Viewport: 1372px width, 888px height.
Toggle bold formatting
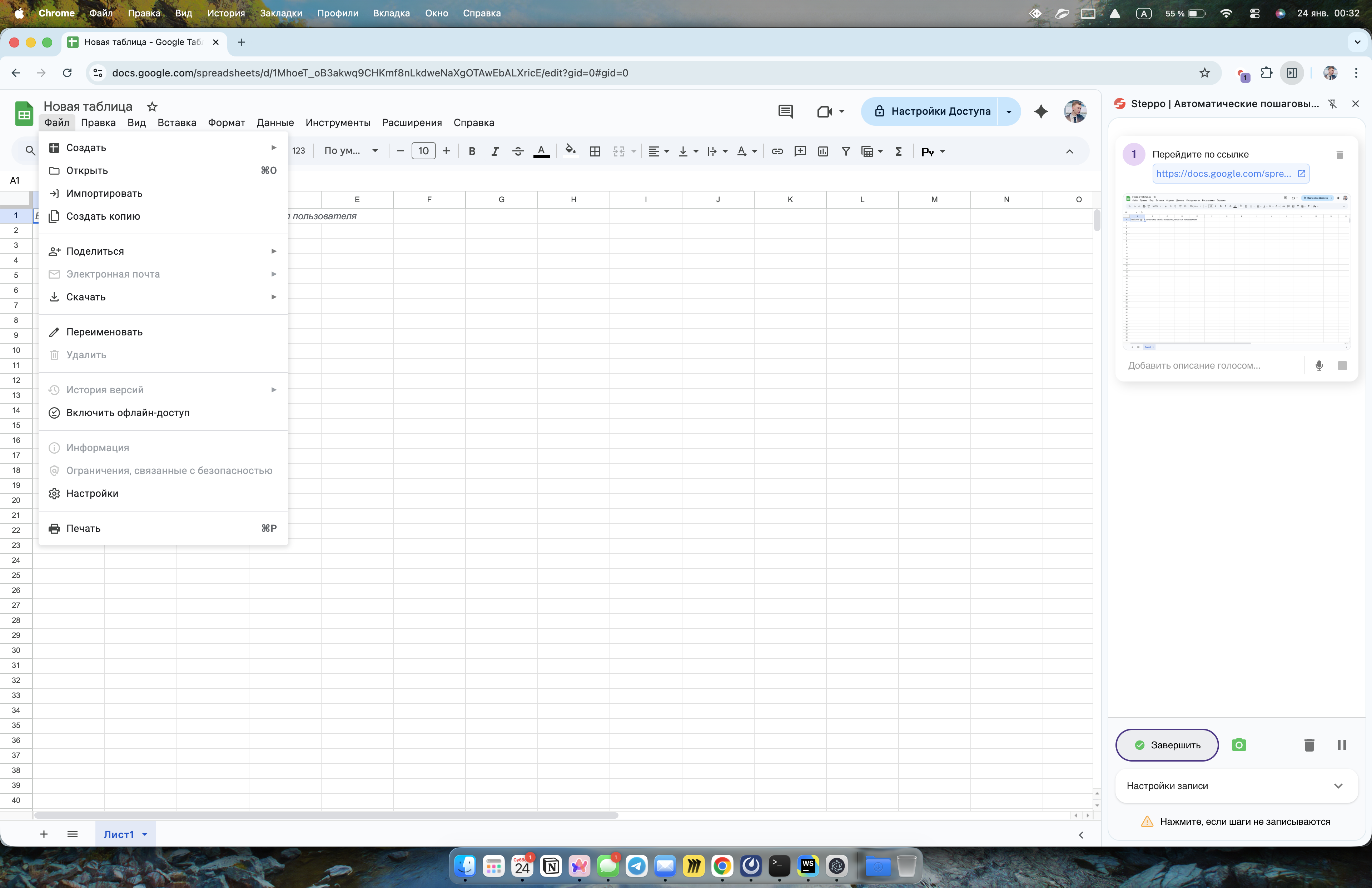tap(472, 151)
